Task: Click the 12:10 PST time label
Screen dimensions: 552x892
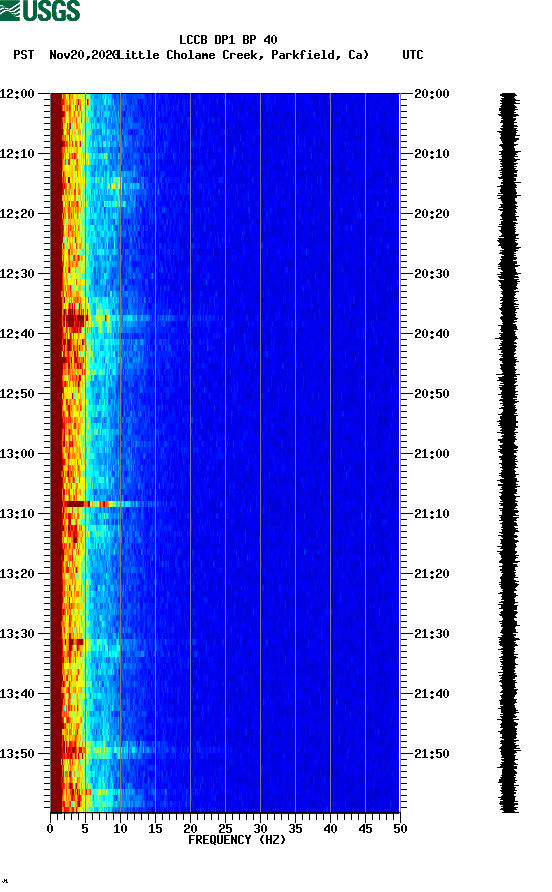Action: 18,154
